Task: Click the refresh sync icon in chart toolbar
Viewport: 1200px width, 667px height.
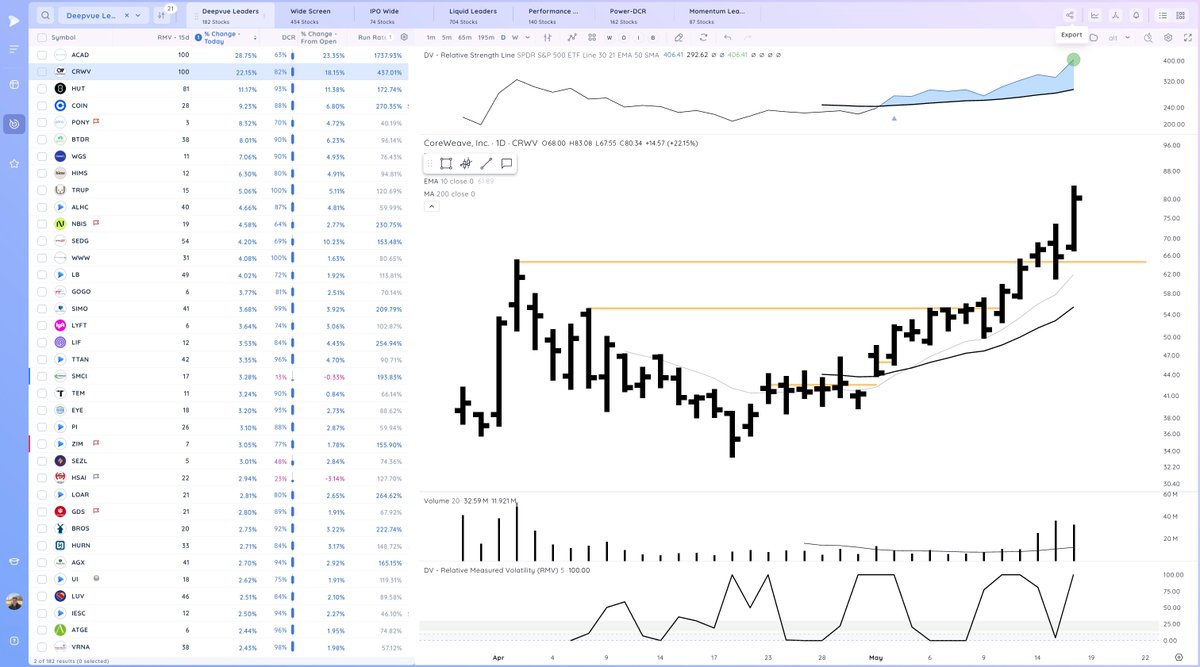Action: point(704,37)
